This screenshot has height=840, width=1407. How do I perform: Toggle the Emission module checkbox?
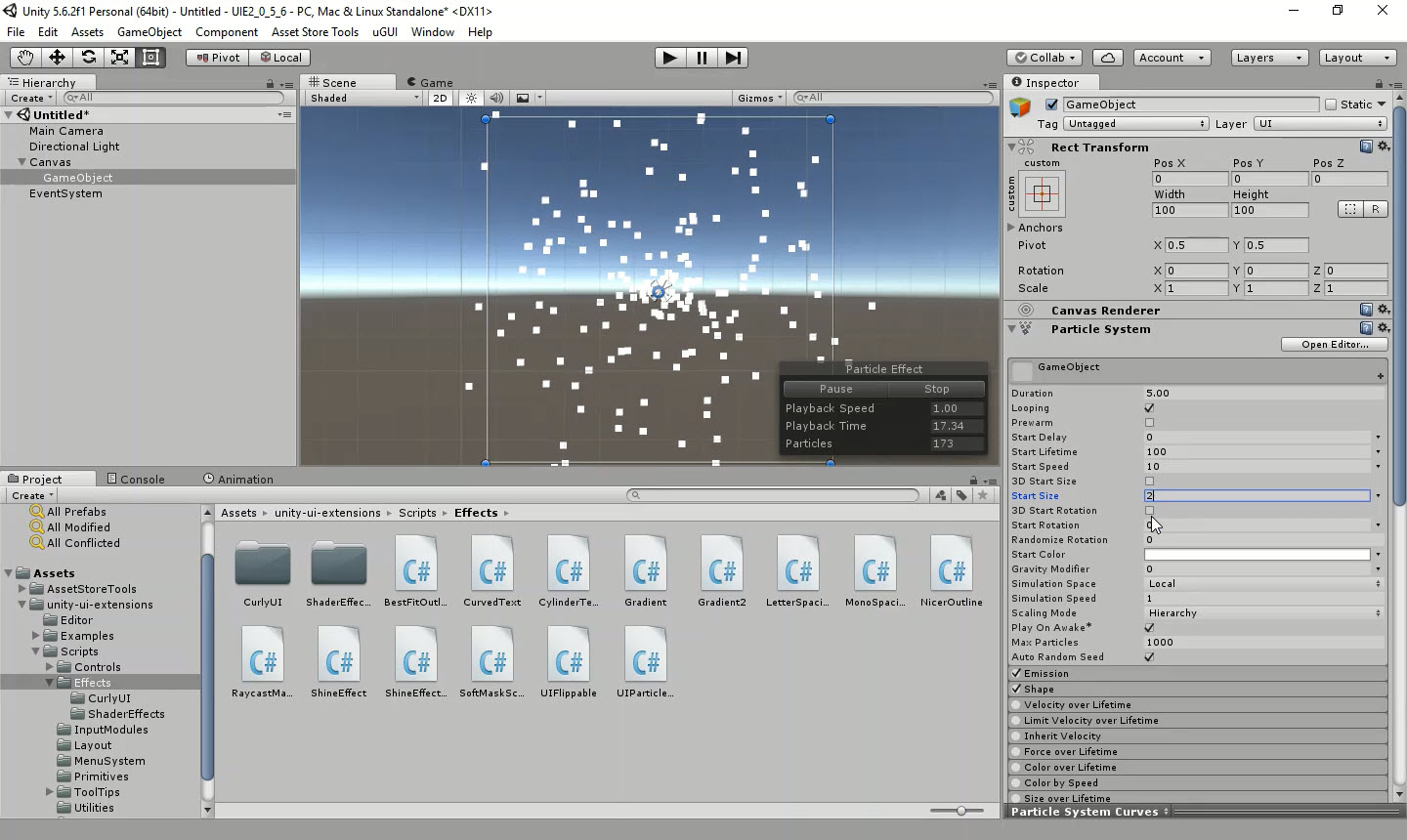coord(1016,674)
